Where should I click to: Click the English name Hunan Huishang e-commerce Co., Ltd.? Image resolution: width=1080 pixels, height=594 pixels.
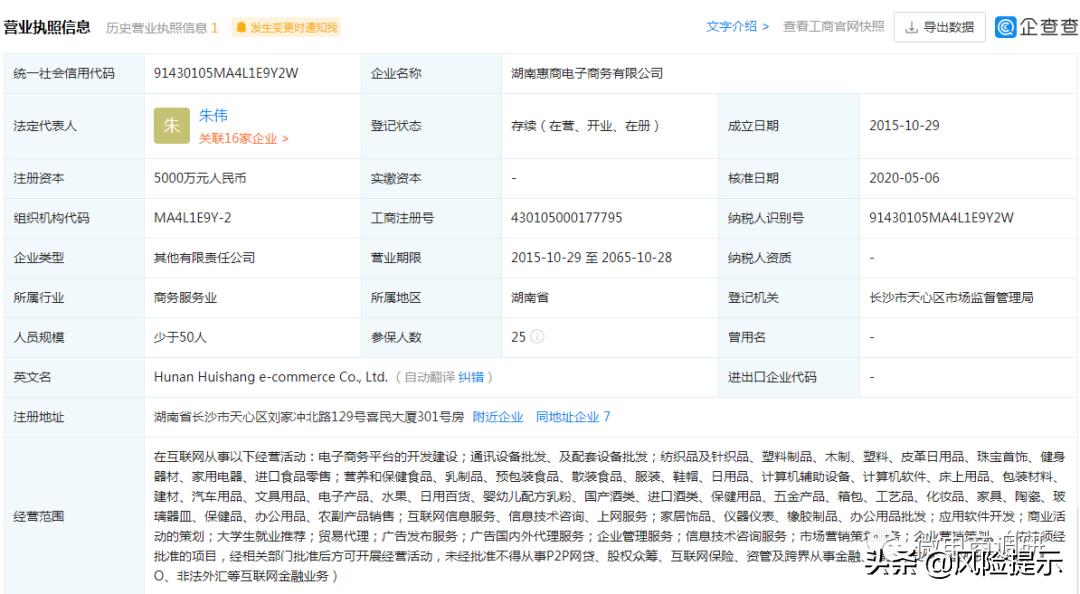268,377
